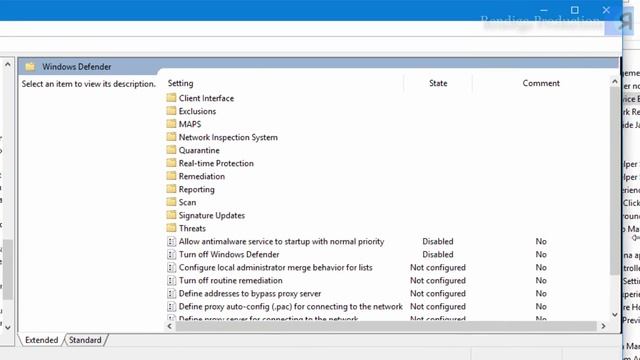Select 'Define addresses to bypass proxy server'
This screenshot has height=360, width=640.
point(250,294)
